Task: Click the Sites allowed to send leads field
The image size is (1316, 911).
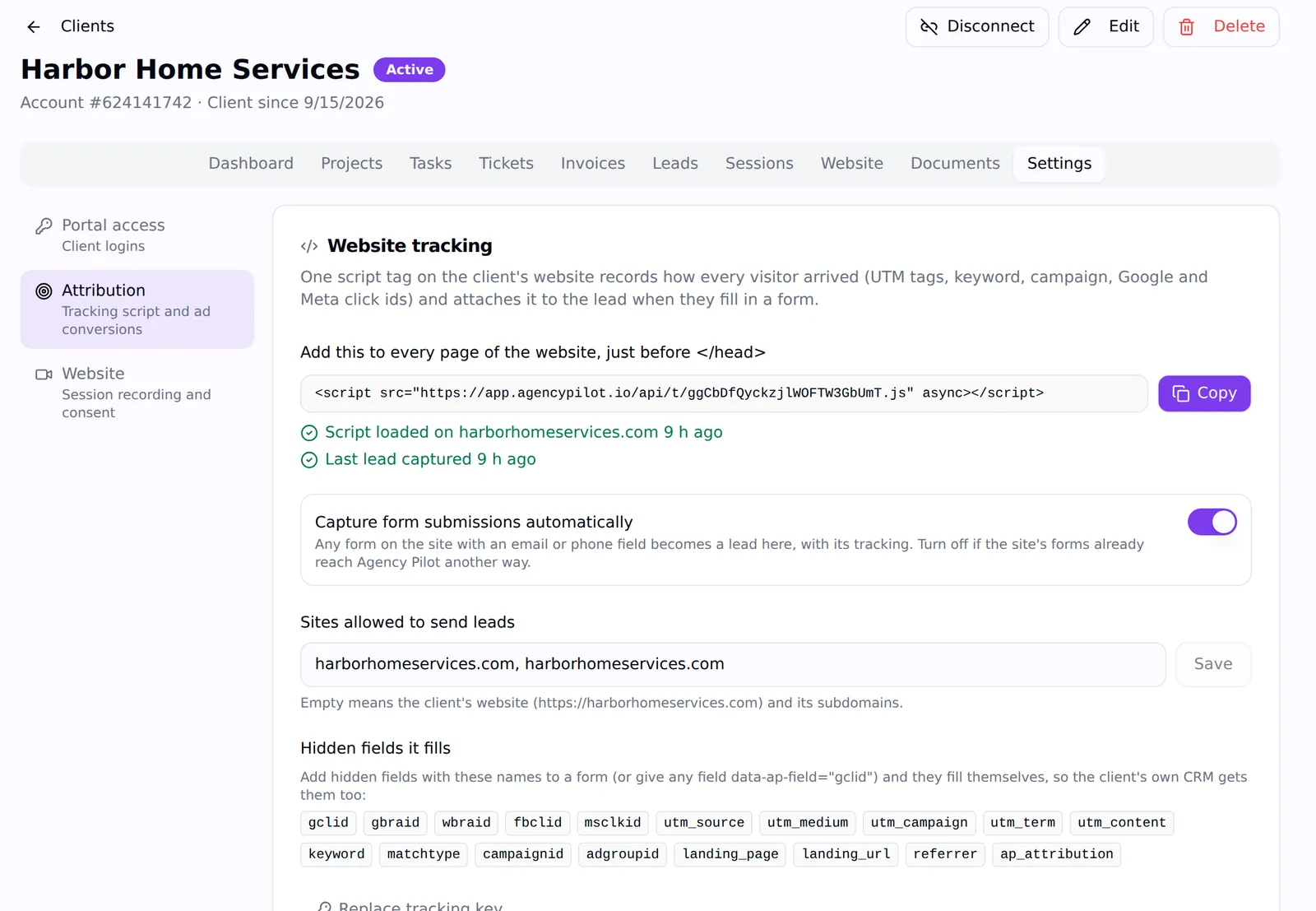Action: tap(733, 664)
